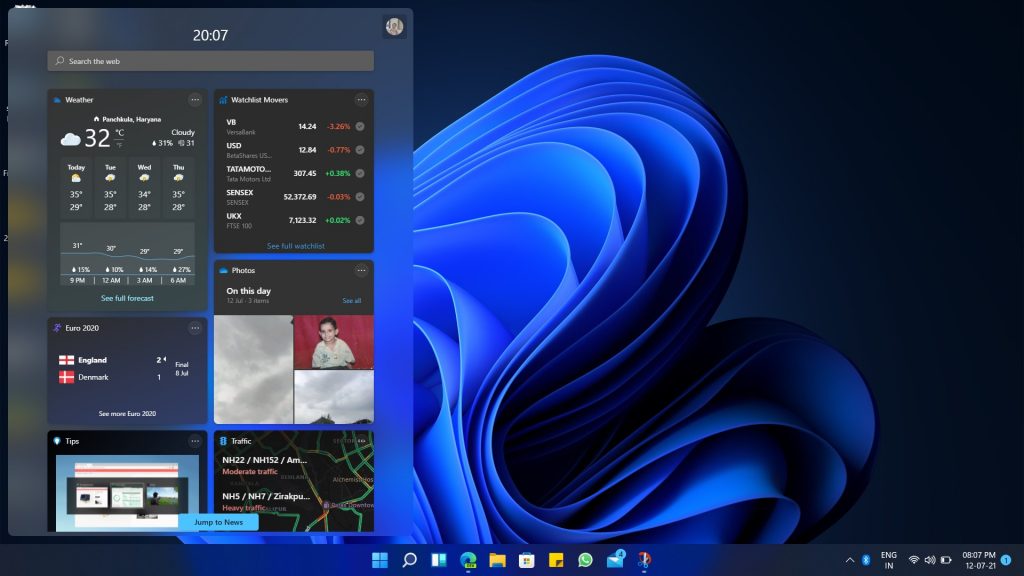Open the Watchlist Movers widget menu
1024x576 pixels.
click(359, 100)
